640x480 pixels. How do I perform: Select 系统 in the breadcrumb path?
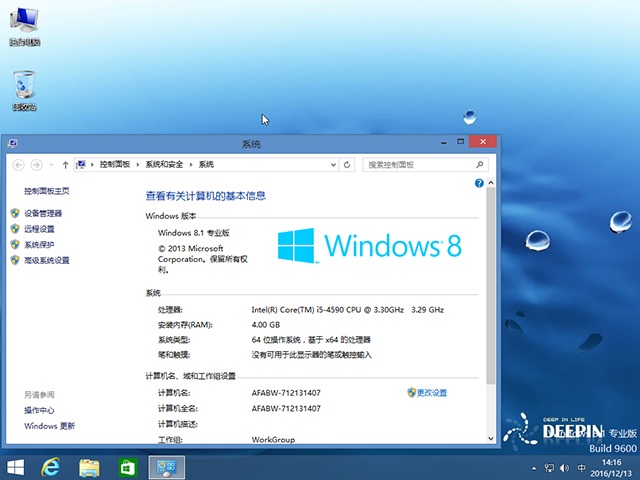point(206,164)
